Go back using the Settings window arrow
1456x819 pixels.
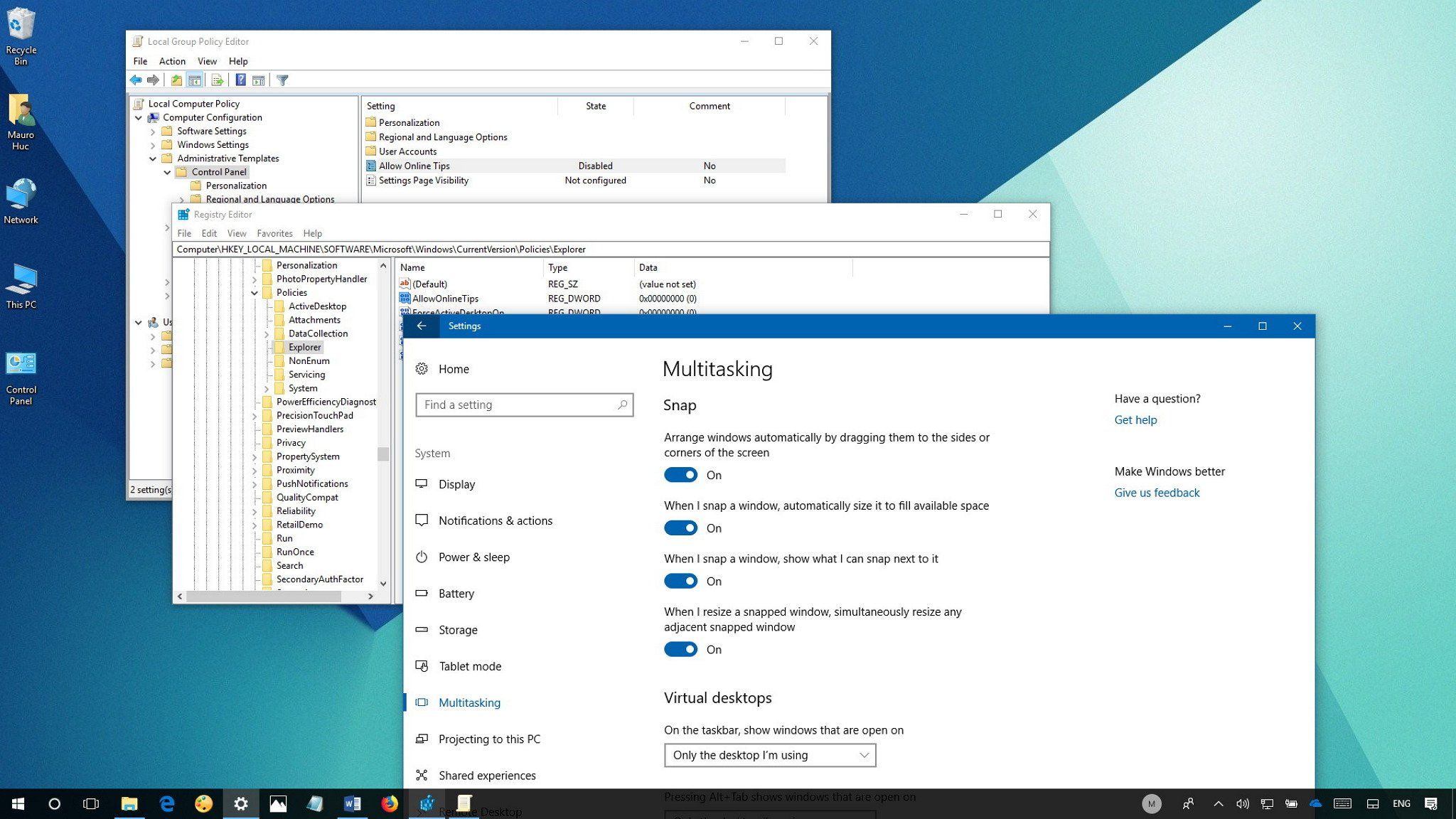pos(422,326)
